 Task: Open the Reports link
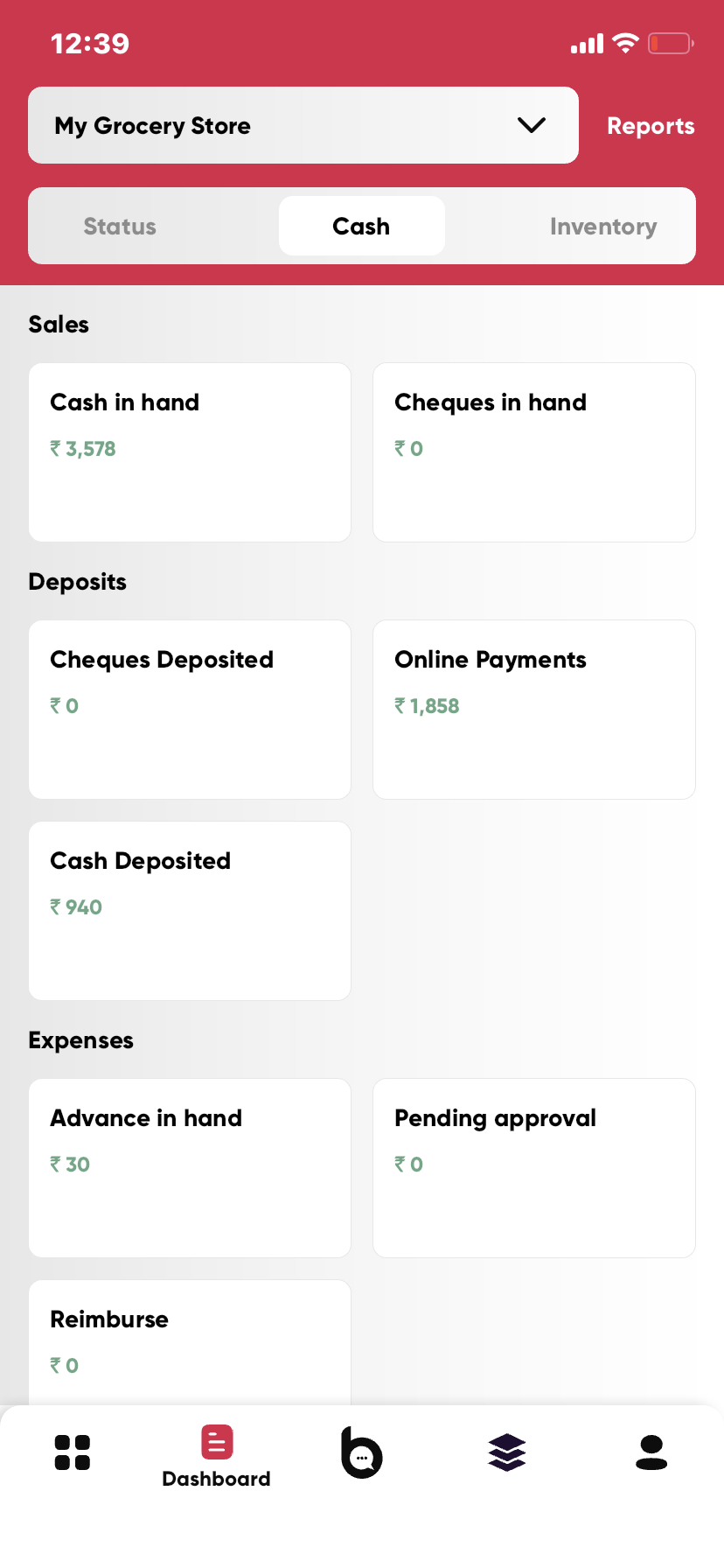point(651,126)
